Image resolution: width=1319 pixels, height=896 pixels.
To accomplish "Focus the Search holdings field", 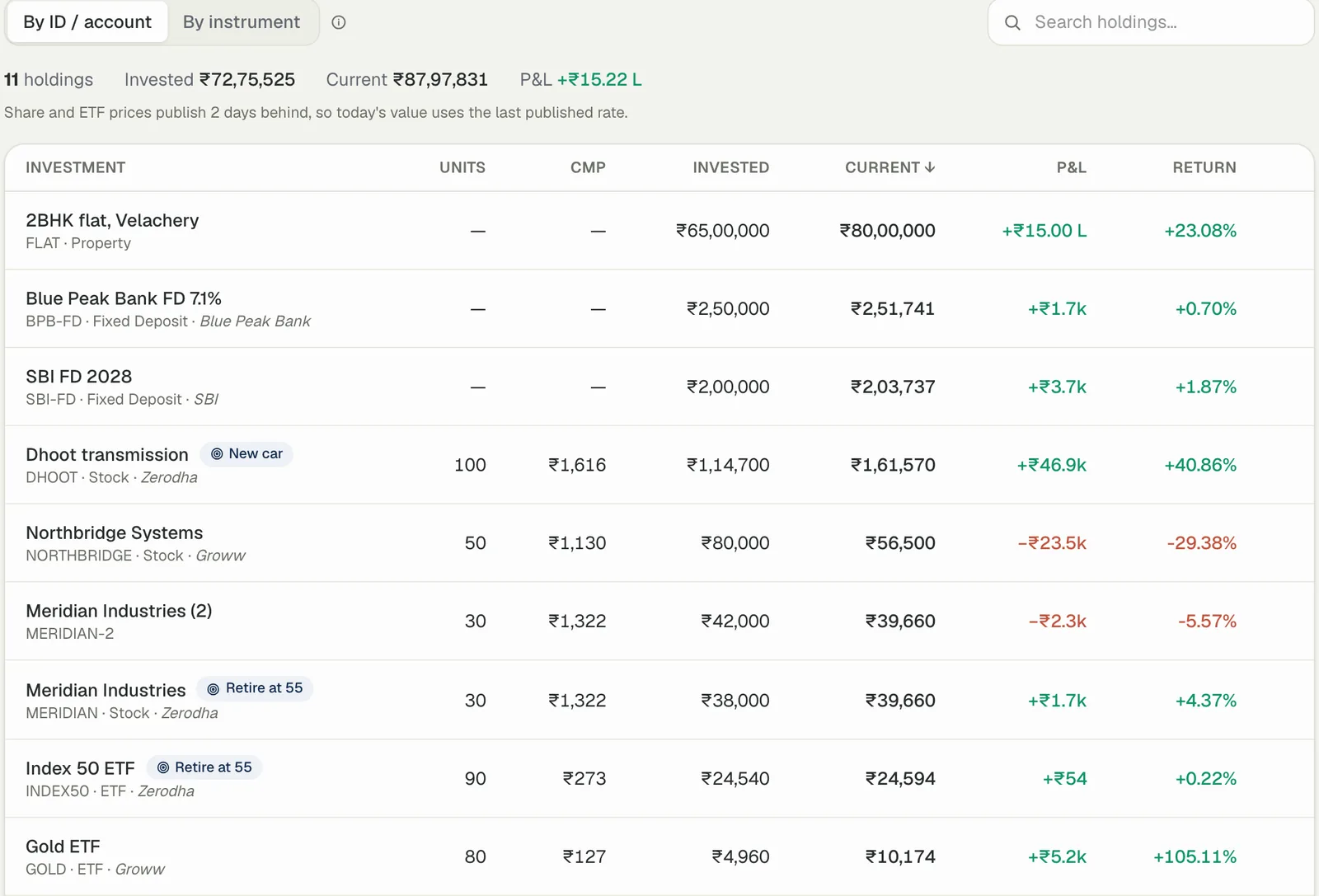I will [x=1151, y=22].
